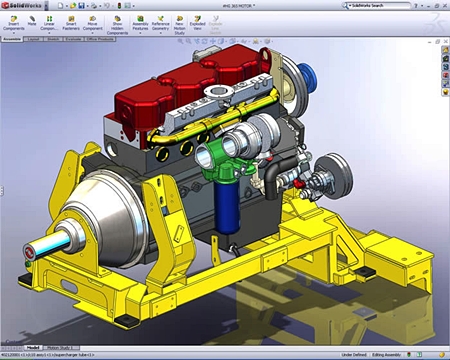Select the Motion Study 1 tab
450x360 pixels.
[60, 348]
